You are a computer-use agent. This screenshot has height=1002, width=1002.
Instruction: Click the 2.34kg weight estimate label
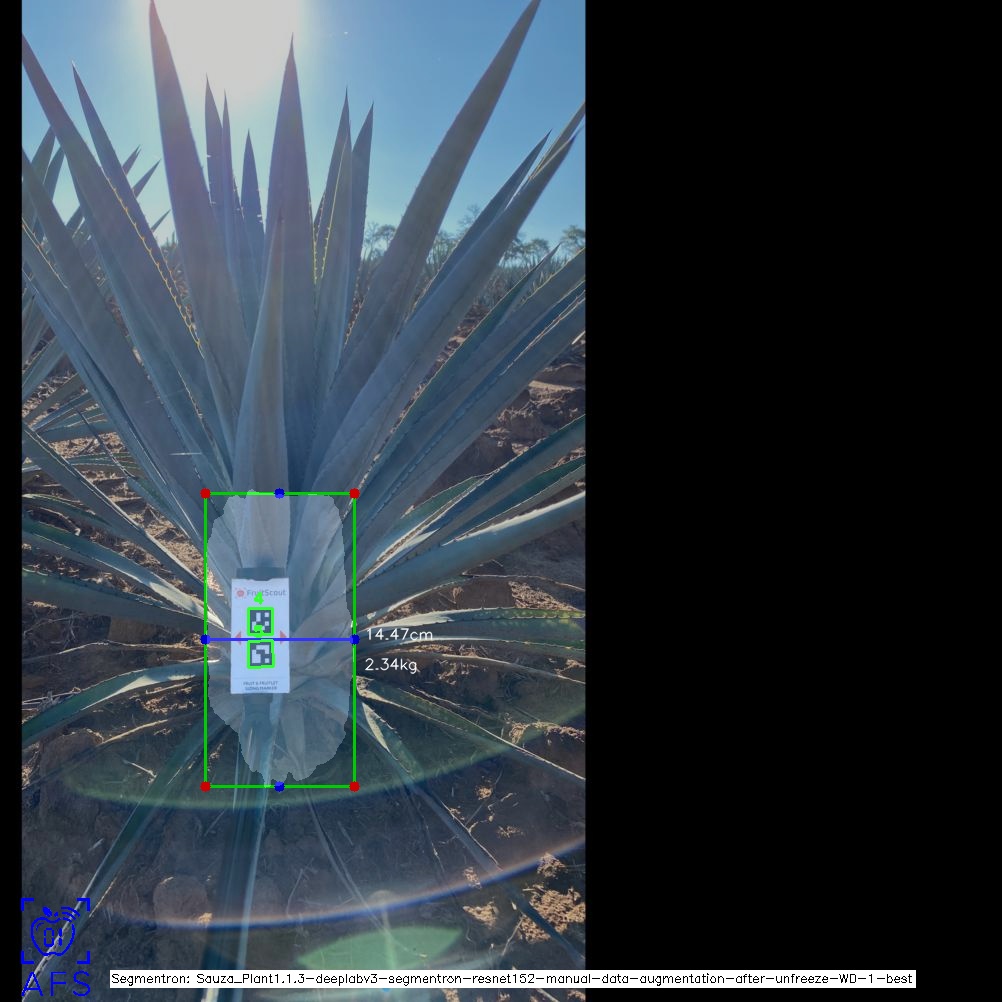coord(391,665)
